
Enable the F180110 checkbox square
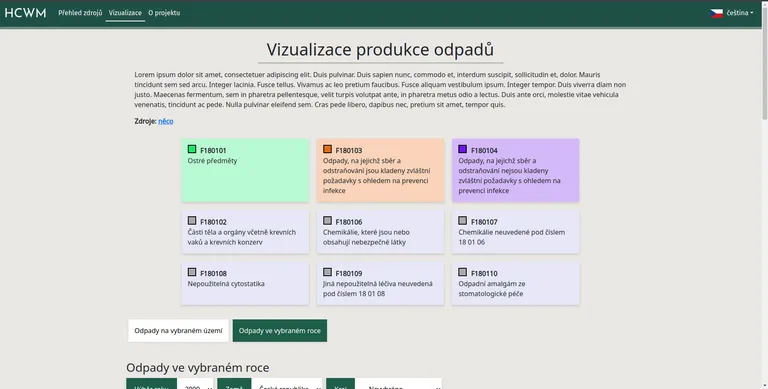(x=462, y=272)
